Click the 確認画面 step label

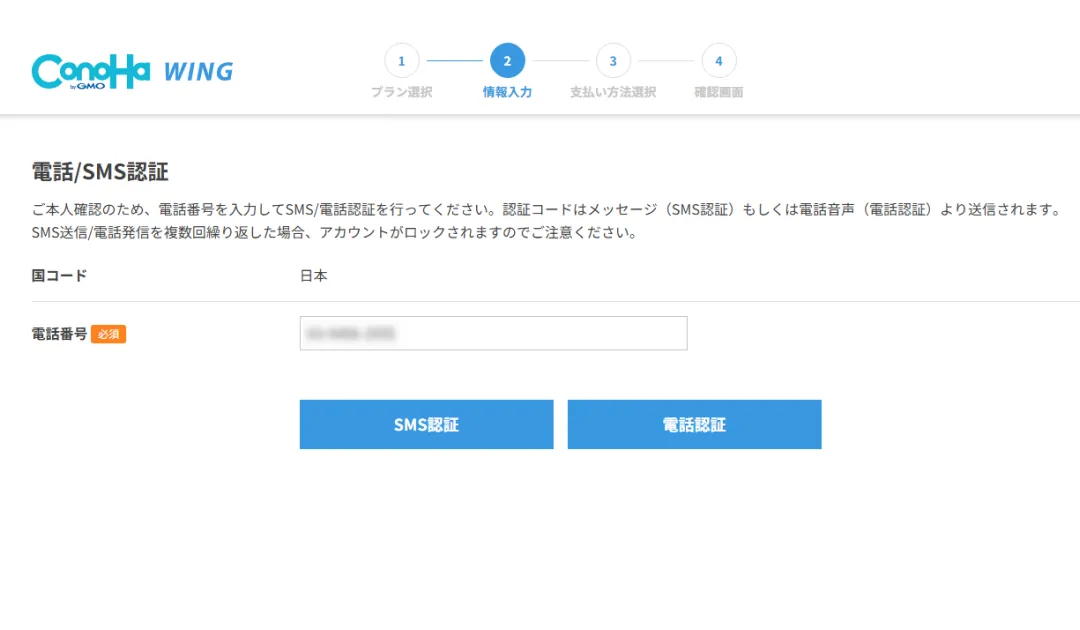718,92
